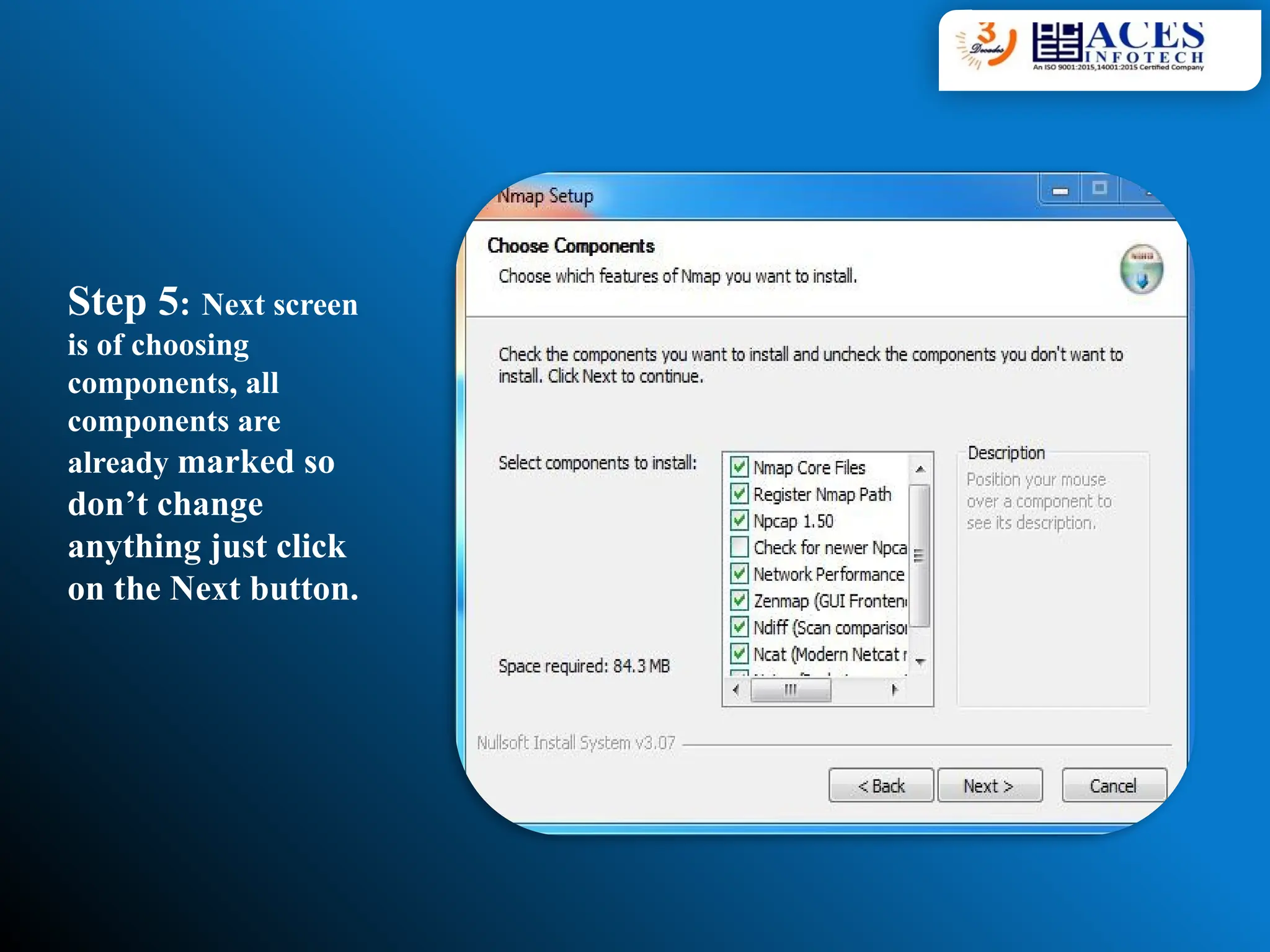Click scroll right arrow below components list
The width and height of the screenshot is (1270, 952).
[894, 690]
